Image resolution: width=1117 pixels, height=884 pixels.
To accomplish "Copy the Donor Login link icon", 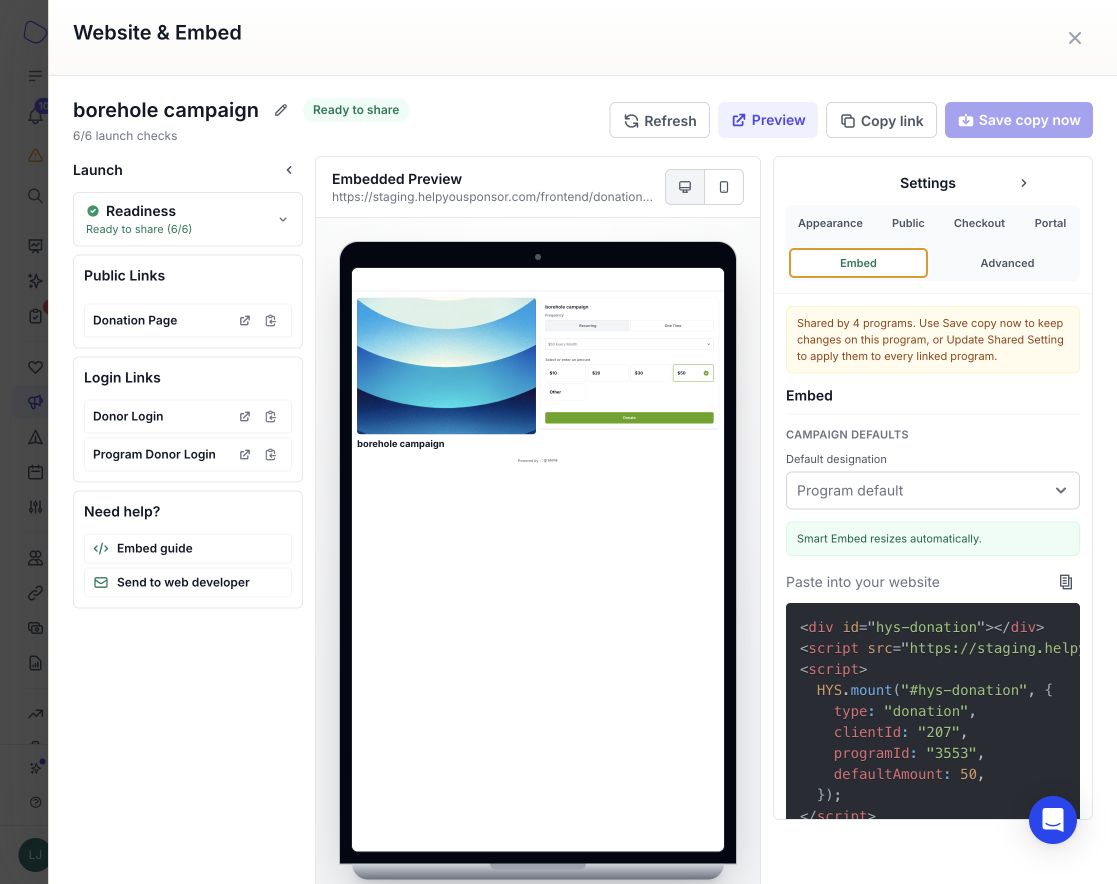I will 271,417.
